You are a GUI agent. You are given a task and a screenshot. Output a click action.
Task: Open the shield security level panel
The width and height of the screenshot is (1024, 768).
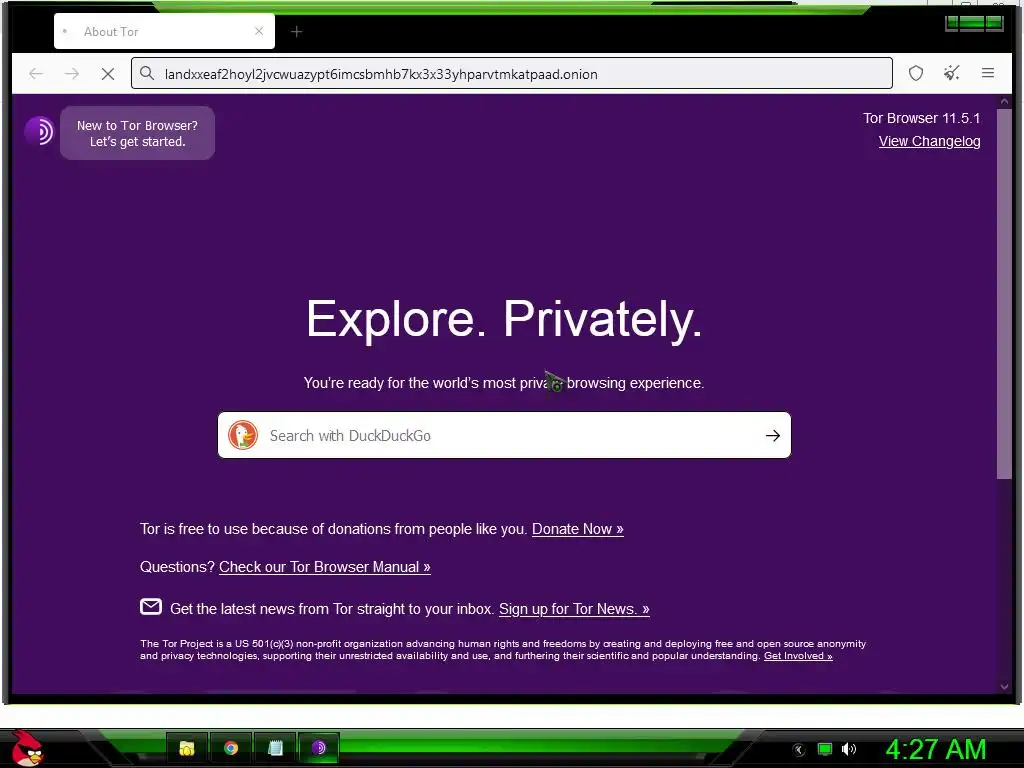916,73
